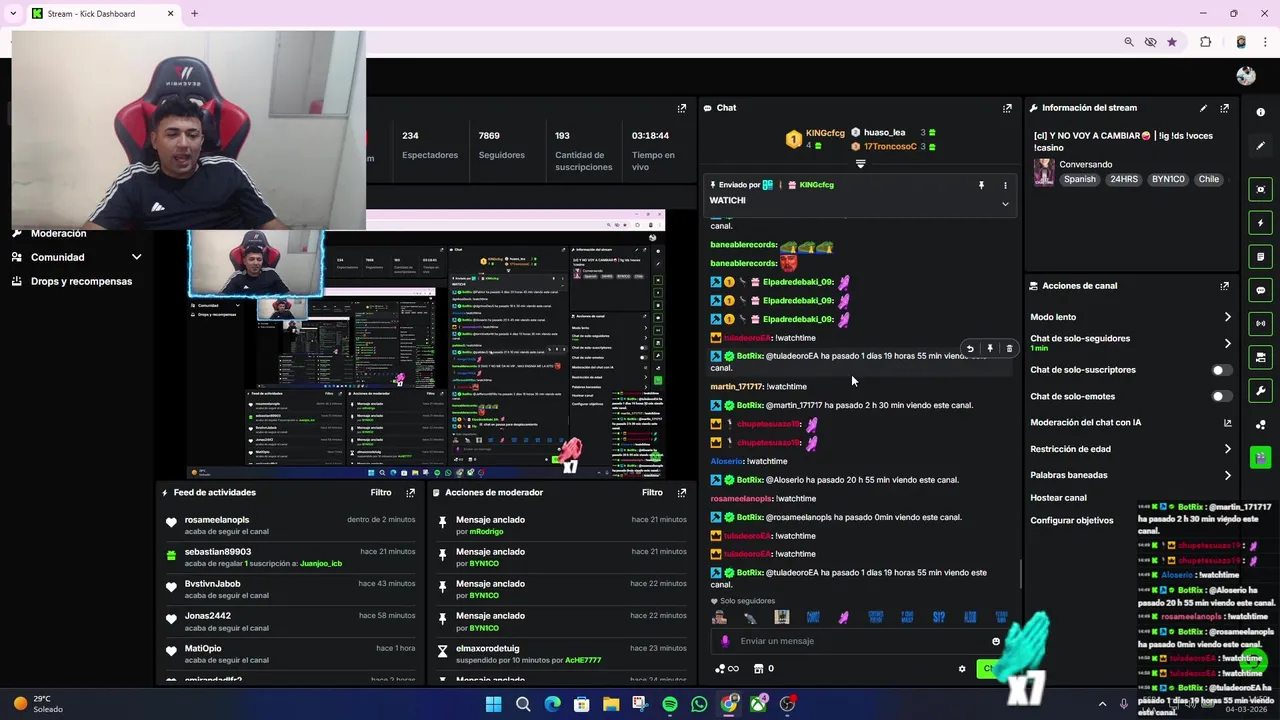Expand Restricción de edad options
Screen dimensions: 1280x720
point(1227,449)
